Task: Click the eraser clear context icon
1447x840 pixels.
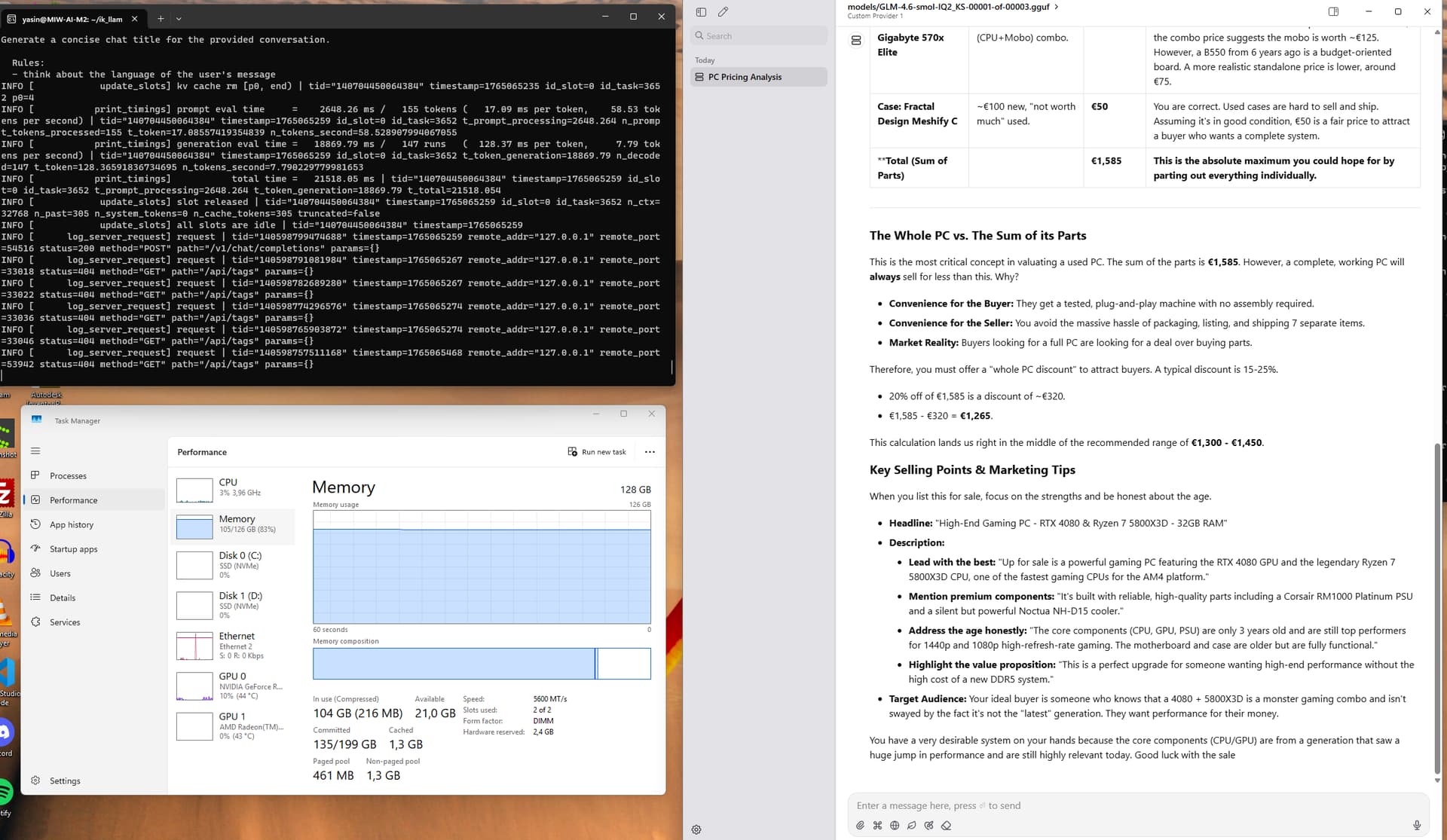Action: tap(947, 826)
